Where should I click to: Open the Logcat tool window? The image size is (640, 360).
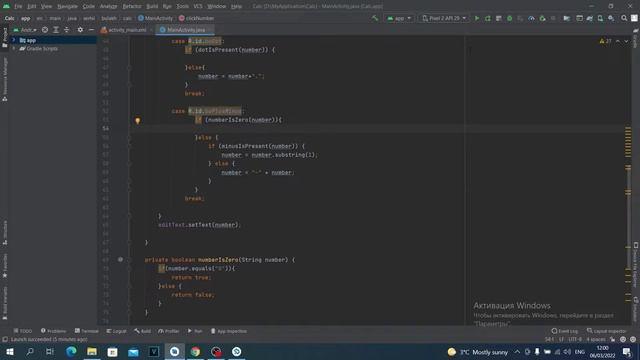click(116, 331)
